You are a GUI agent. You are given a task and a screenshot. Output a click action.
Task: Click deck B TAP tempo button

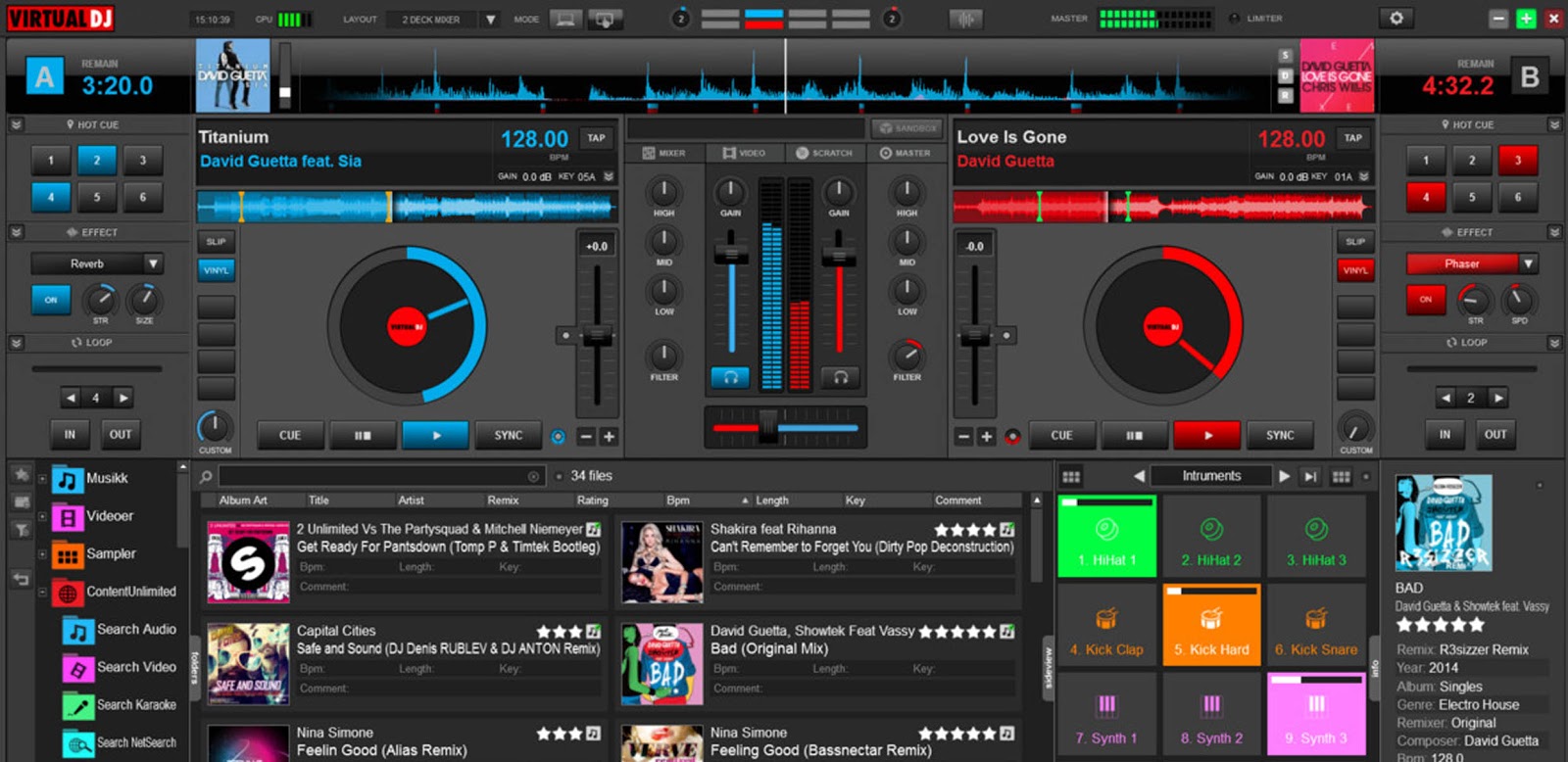click(x=1352, y=138)
